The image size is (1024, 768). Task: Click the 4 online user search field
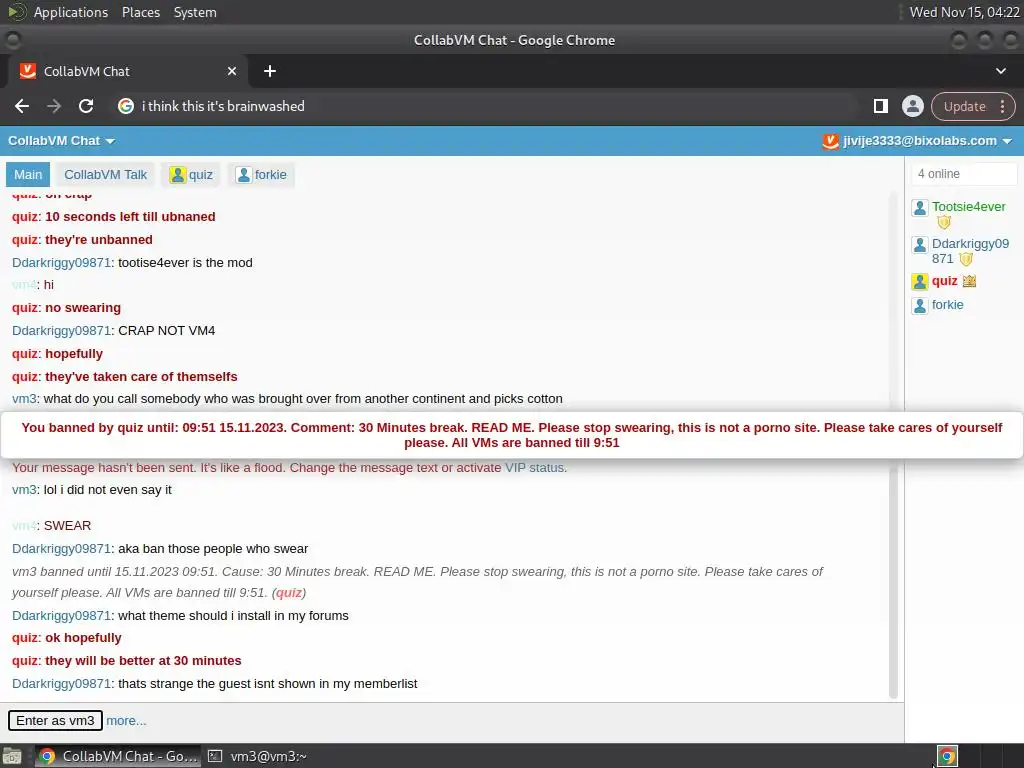964,174
